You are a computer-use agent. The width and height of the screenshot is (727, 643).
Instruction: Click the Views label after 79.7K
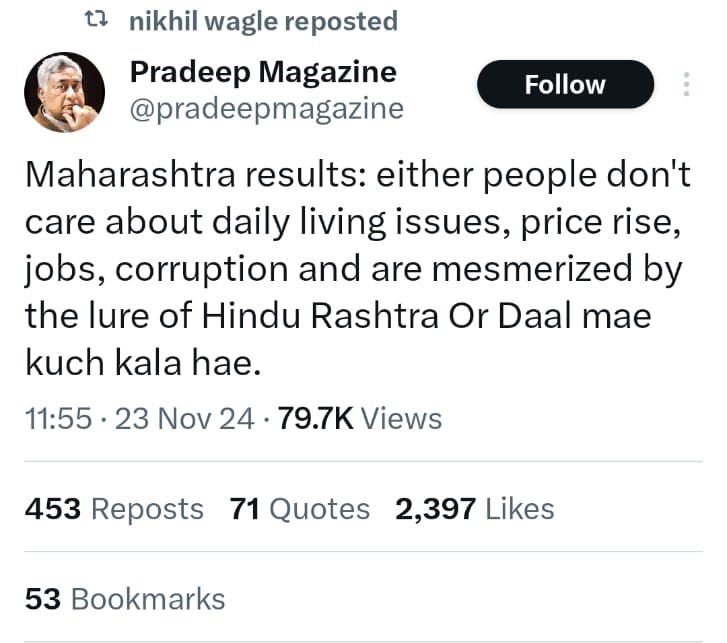click(x=401, y=419)
